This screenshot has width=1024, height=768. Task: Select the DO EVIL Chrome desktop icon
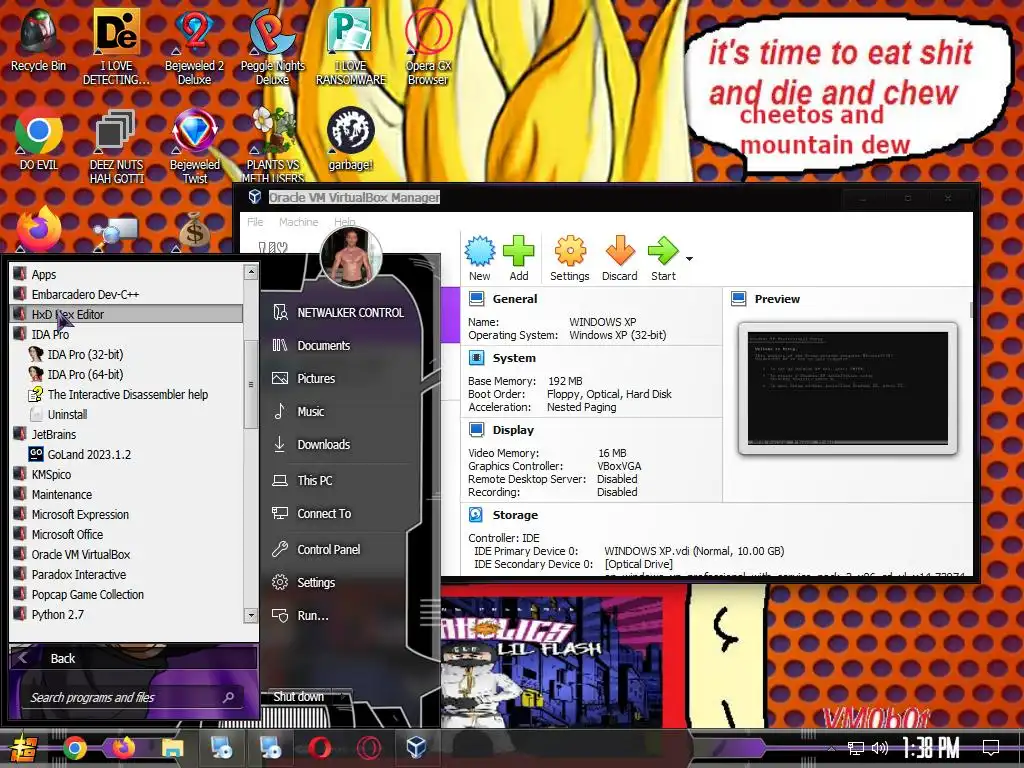coord(39,138)
